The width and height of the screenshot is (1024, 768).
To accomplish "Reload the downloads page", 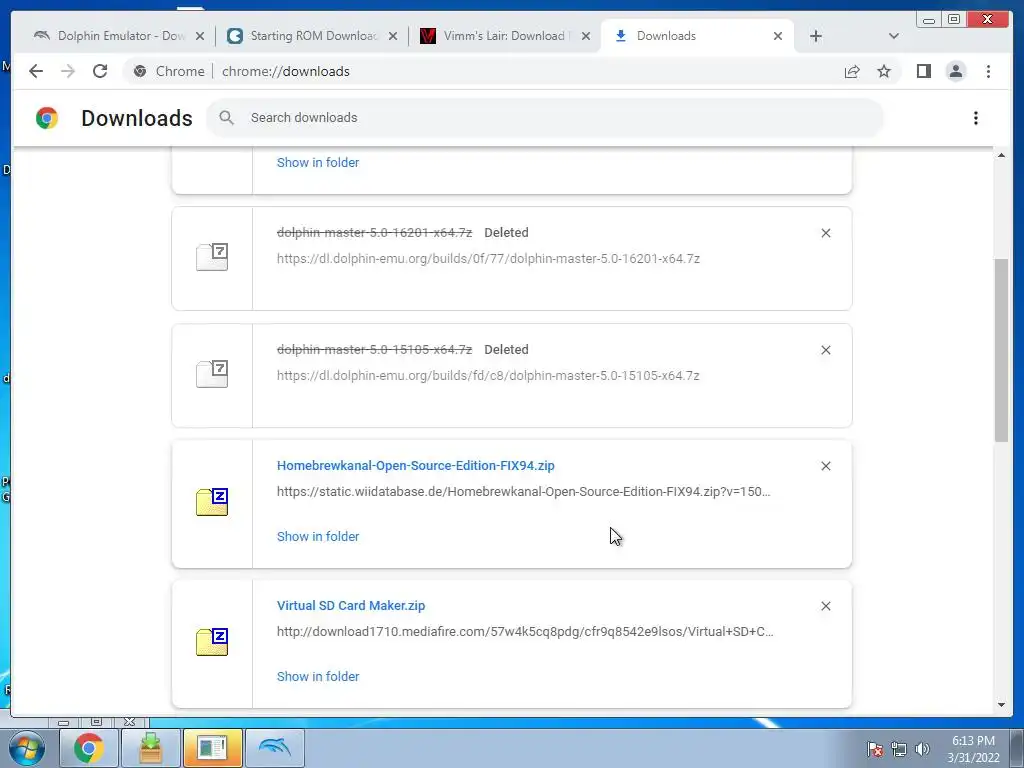I will pyautogui.click(x=100, y=71).
